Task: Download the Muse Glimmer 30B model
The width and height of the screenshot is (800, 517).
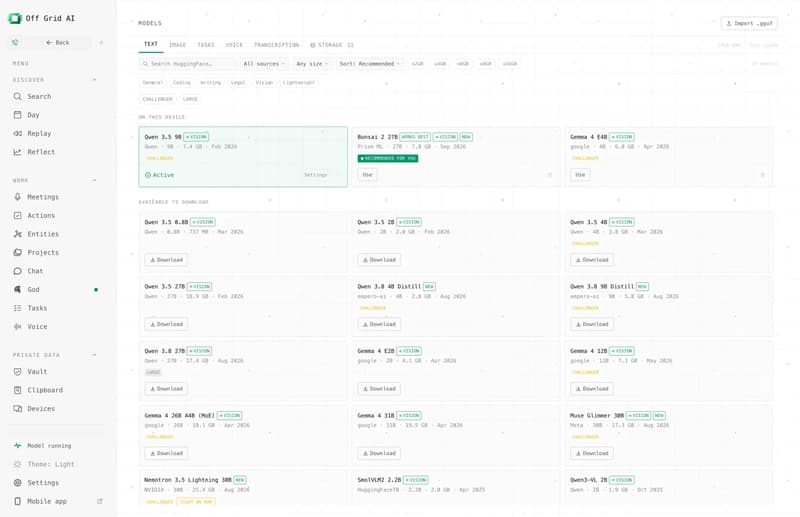Action: point(592,453)
